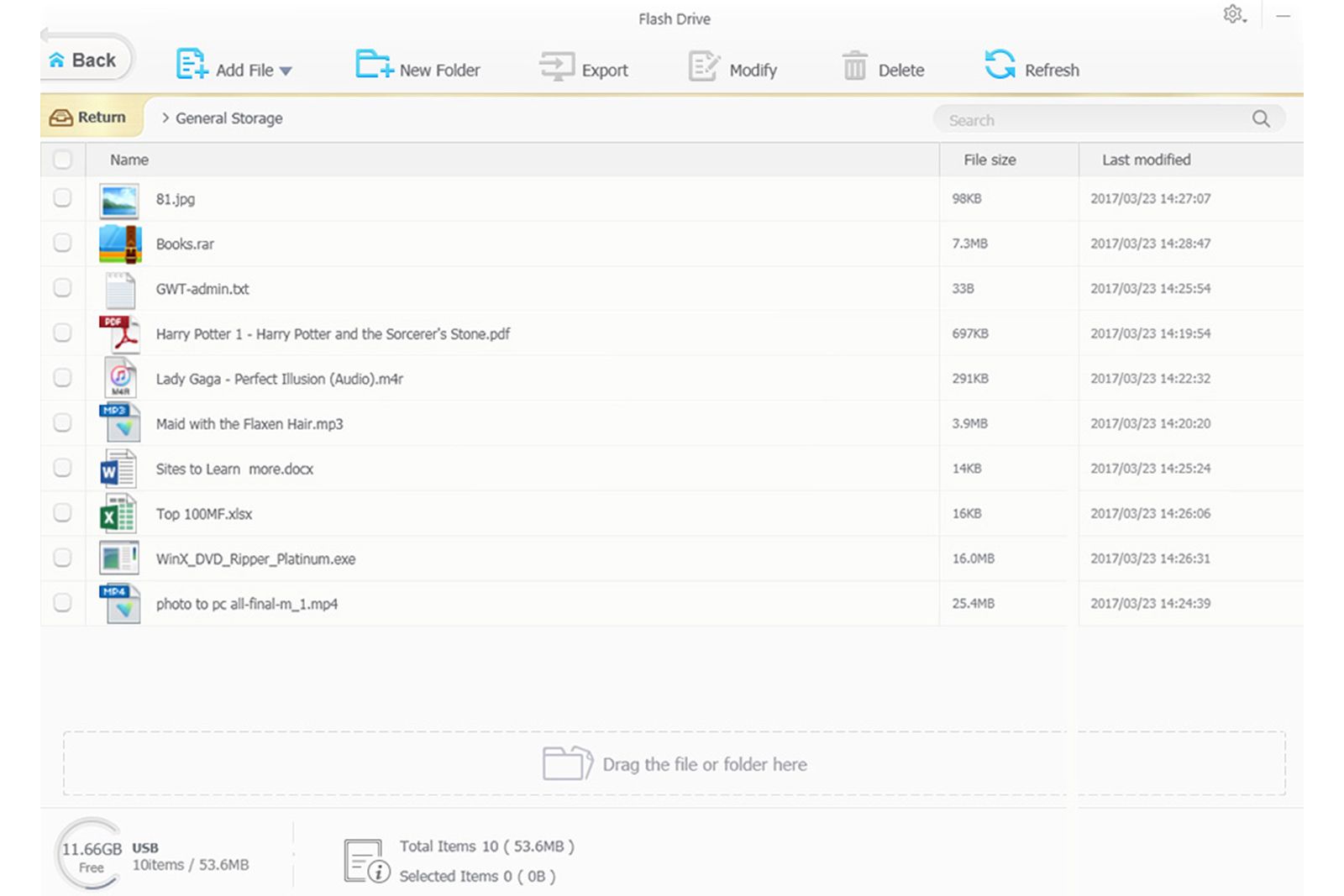Check the checkbox next to Books.rar
The height and width of the screenshot is (896, 1344).
62,244
